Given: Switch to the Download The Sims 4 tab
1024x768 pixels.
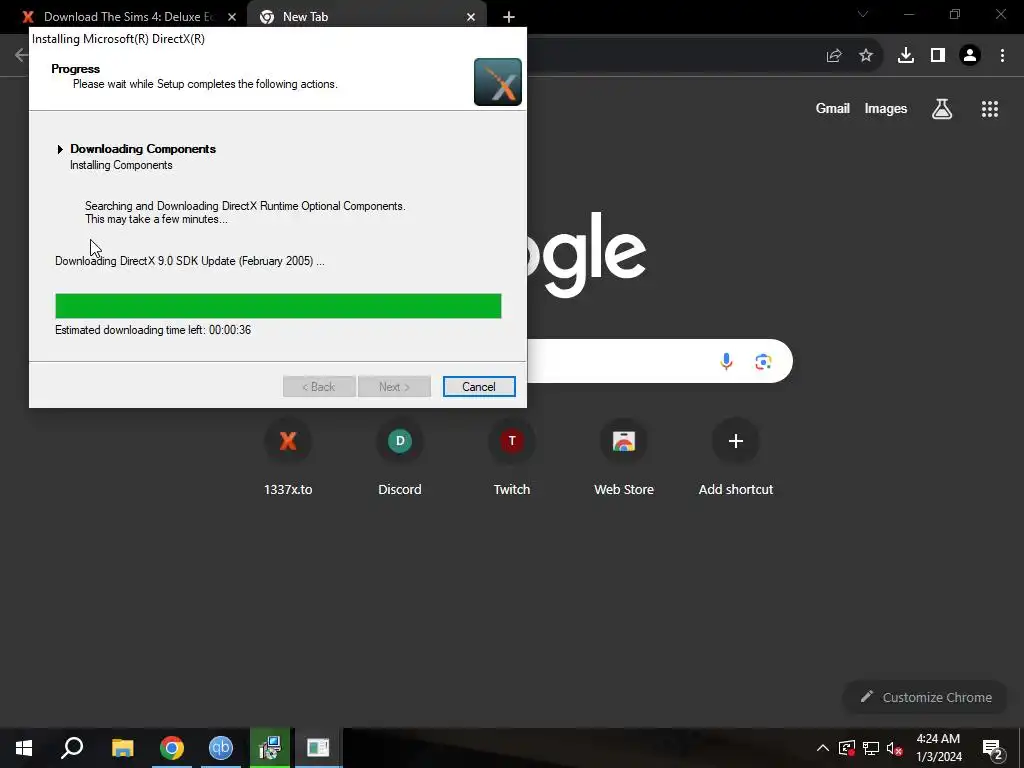Looking at the screenshot, I should pos(127,17).
